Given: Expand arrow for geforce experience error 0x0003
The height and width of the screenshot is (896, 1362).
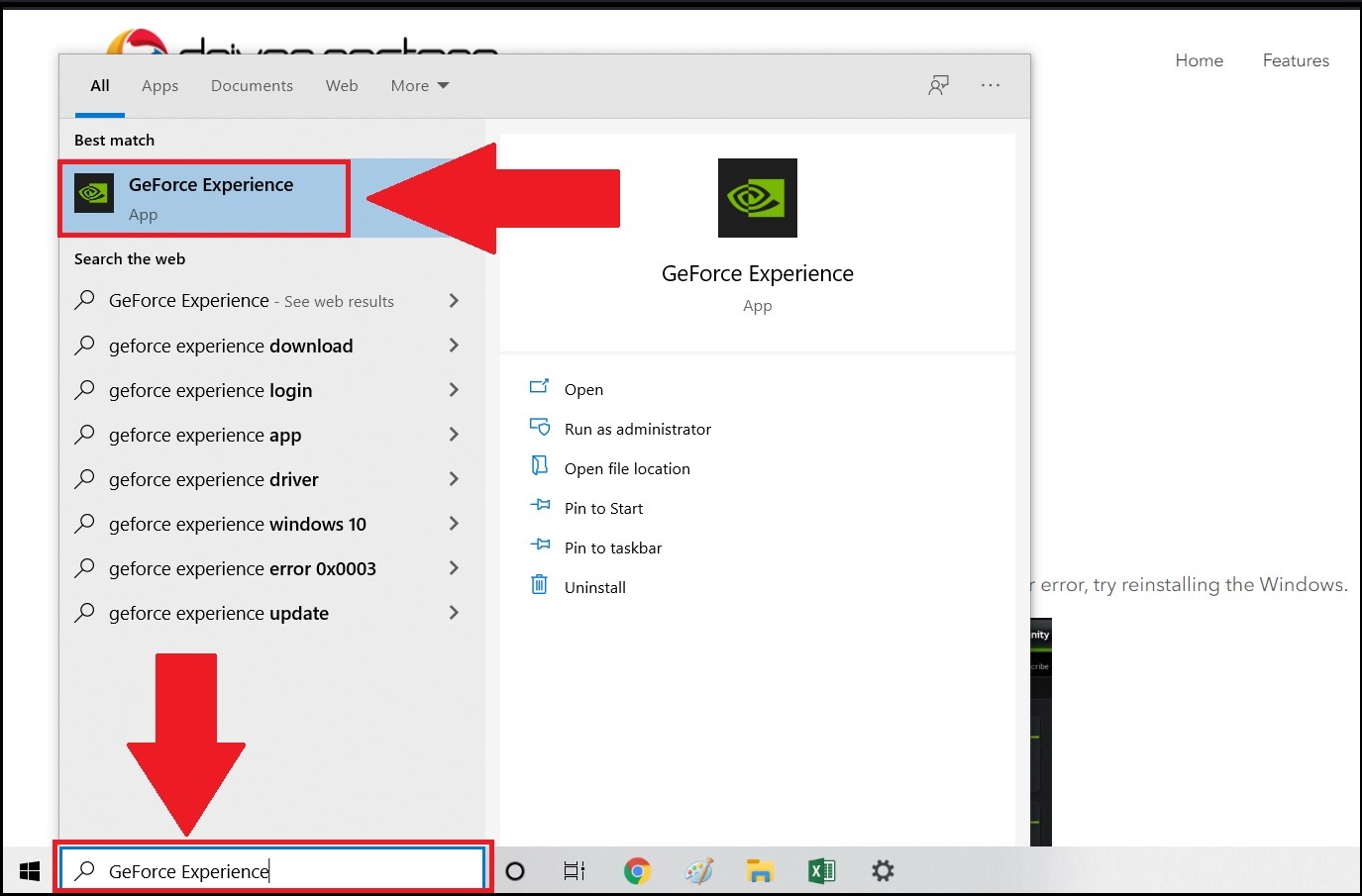Looking at the screenshot, I should tap(454, 567).
